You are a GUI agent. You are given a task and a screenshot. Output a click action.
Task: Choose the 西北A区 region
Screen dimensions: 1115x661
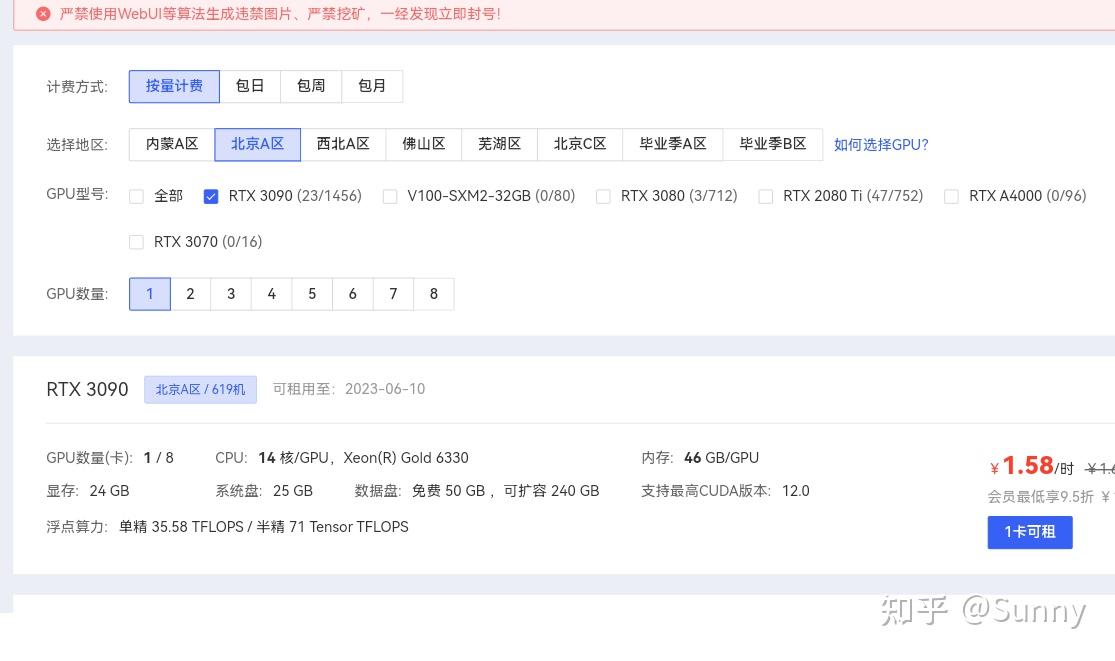tap(343, 144)
